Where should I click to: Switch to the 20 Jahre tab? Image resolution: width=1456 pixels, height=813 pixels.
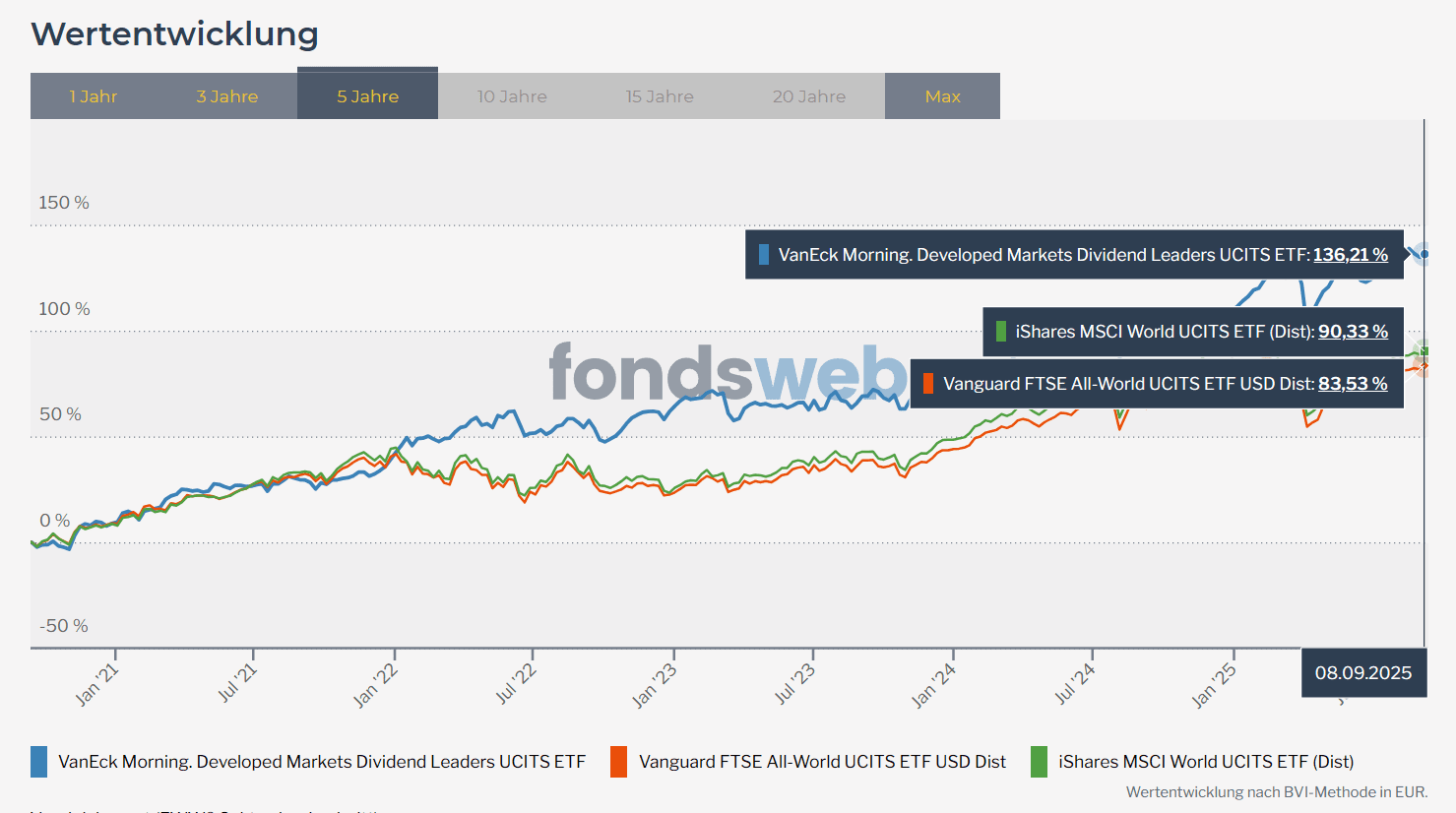(x=809, y=96)
